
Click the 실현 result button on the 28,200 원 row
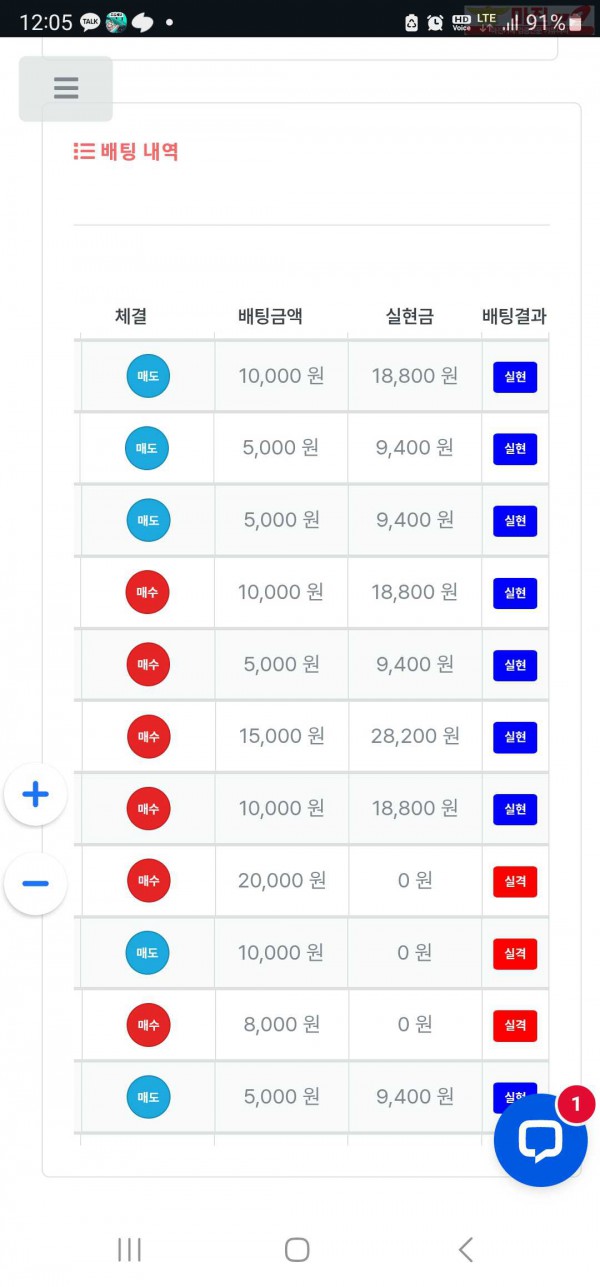514,737
